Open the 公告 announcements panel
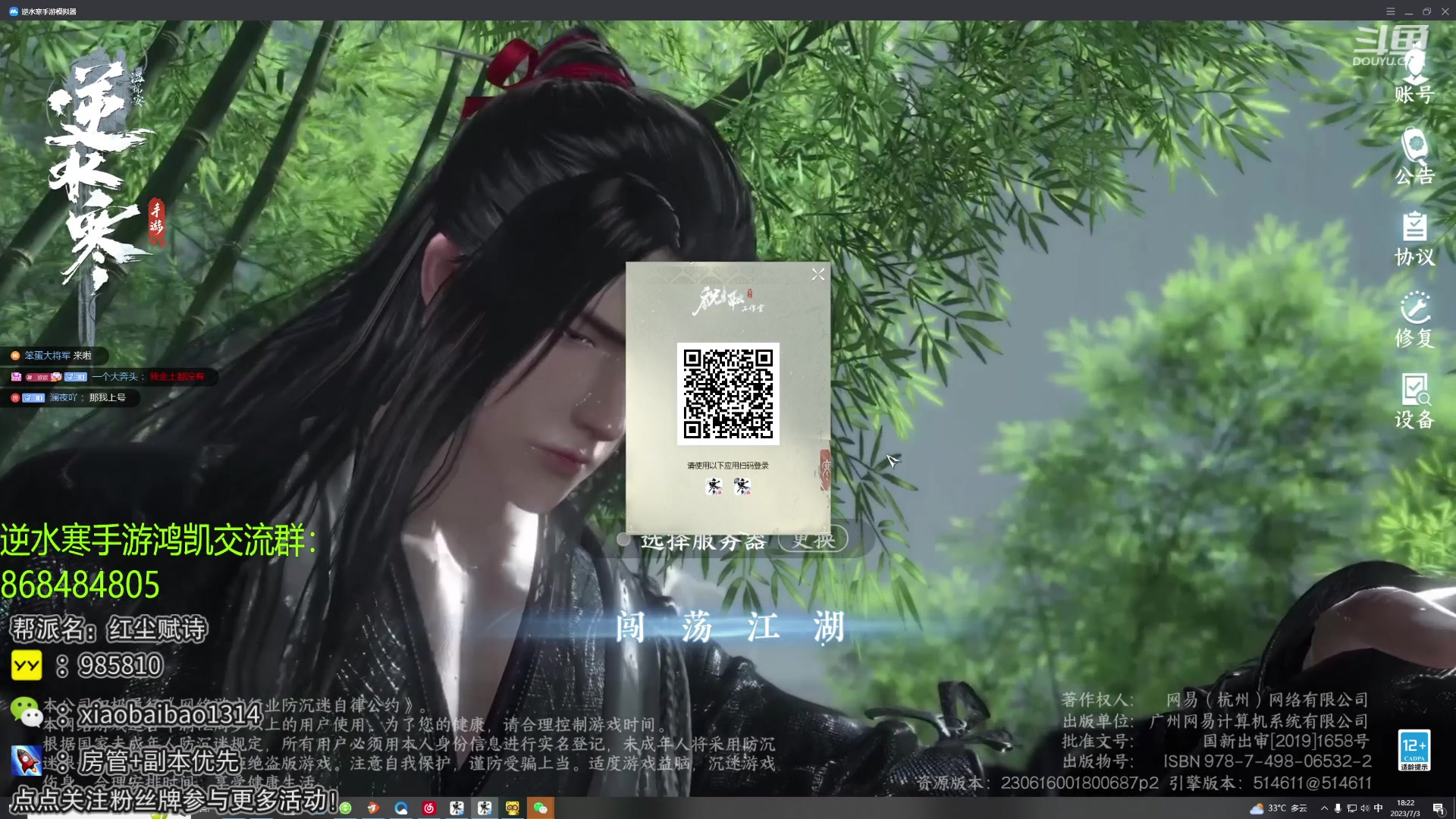This screenshot has width=1456, height=819. coord(1414,157)
